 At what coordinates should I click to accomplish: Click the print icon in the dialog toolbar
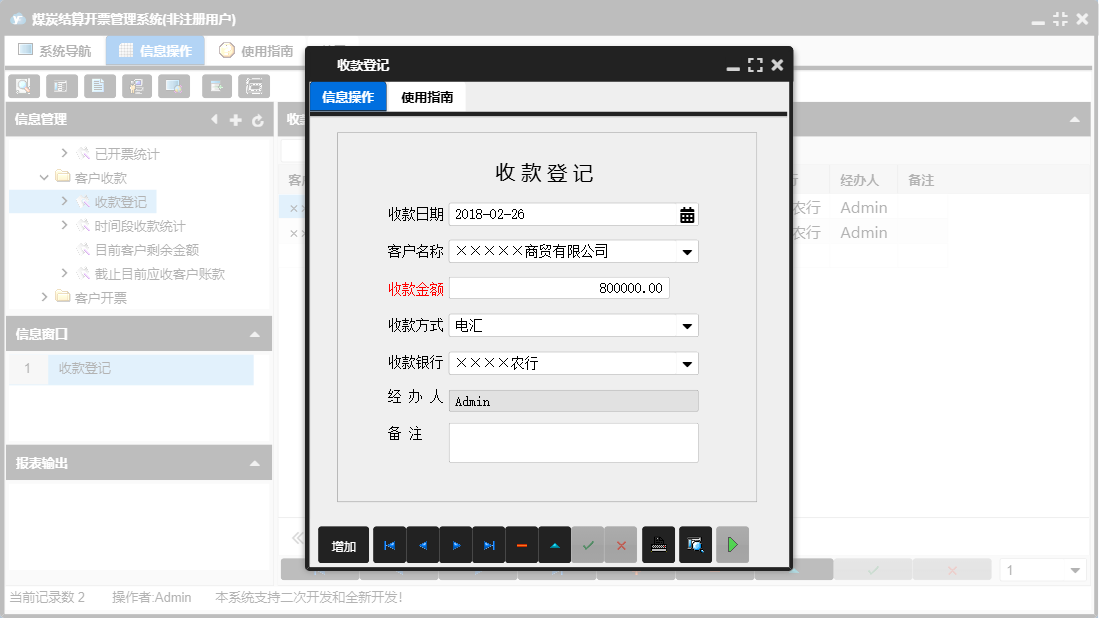(x=658, y=544)
